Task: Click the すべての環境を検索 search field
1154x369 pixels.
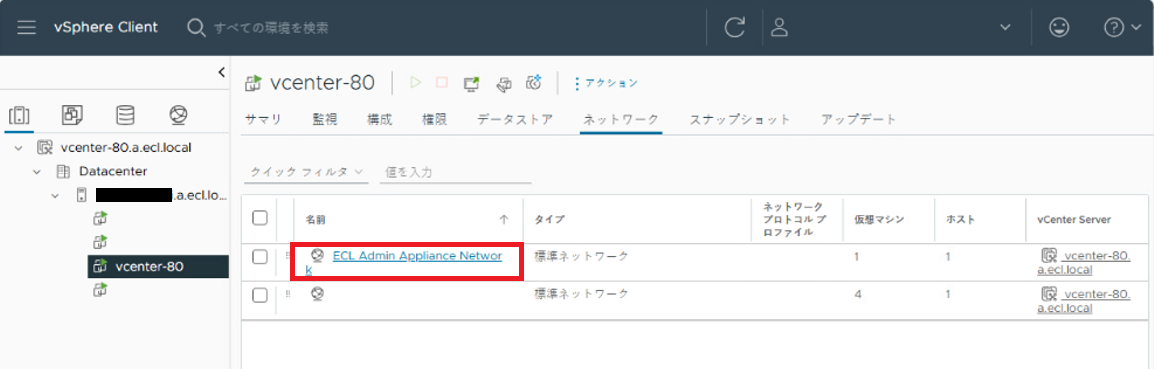Action: [271, 28]
